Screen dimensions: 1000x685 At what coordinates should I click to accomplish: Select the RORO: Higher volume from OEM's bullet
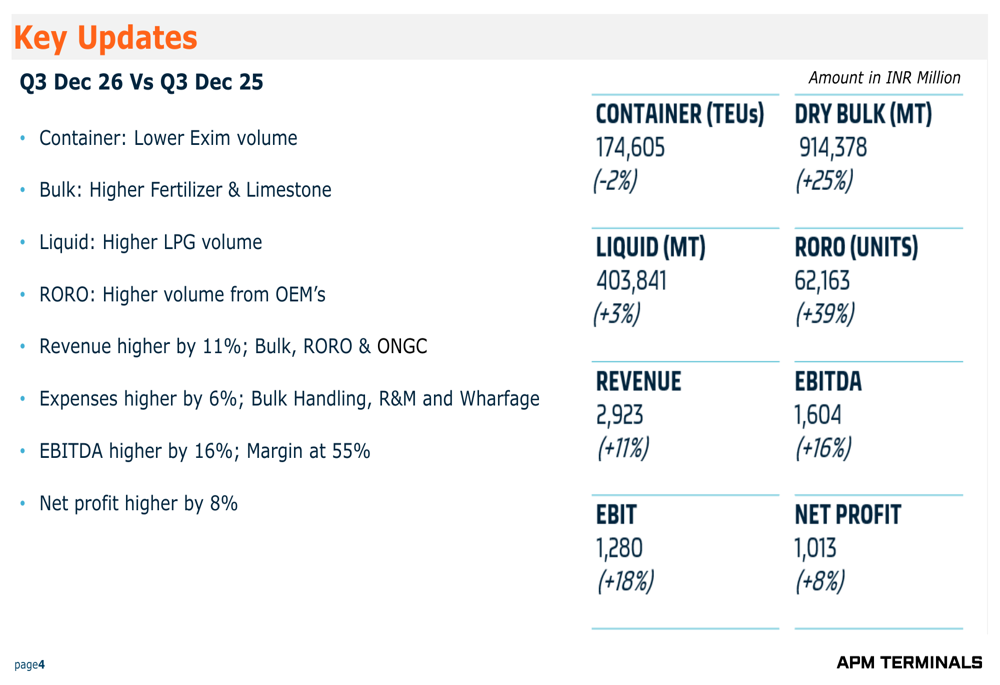click(182, 295)
